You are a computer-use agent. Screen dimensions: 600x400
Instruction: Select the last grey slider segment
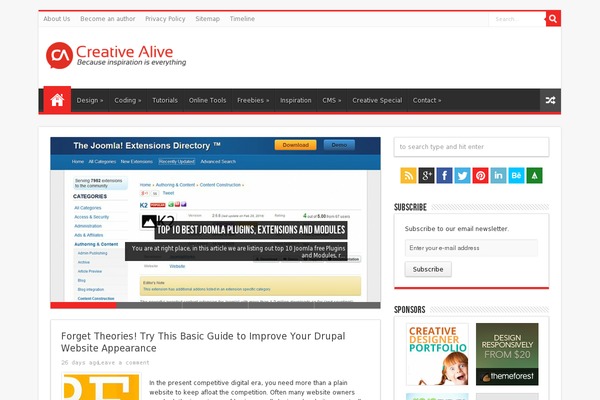point(347,305)
